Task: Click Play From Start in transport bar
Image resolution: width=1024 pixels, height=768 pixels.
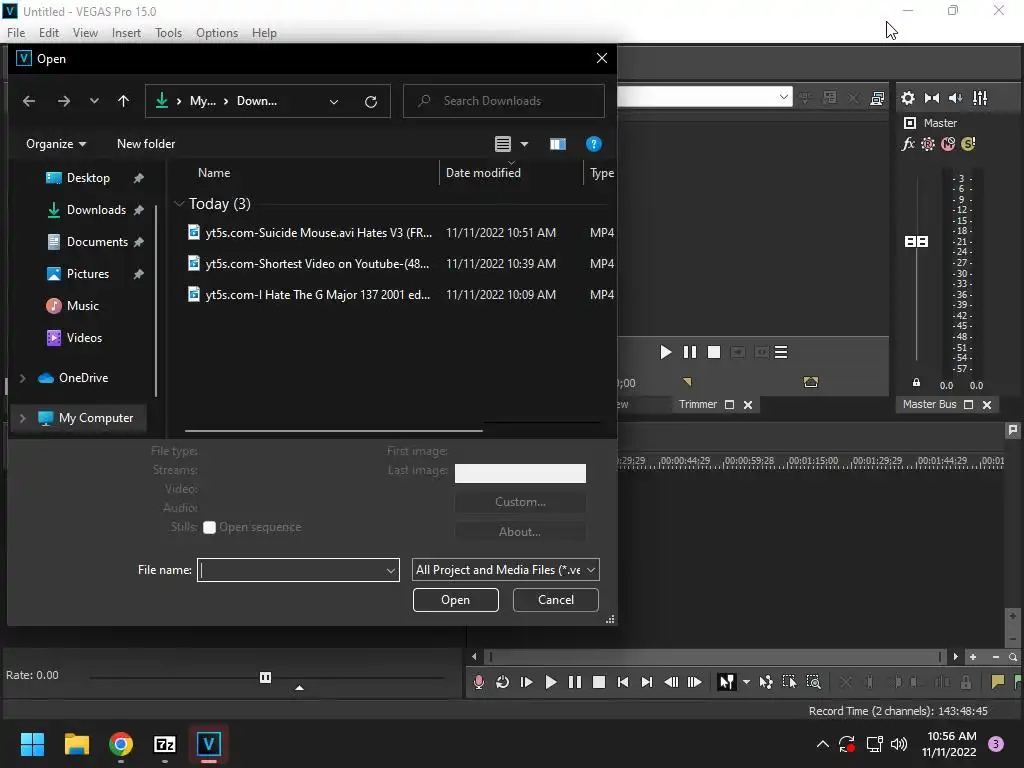Action: pos(526,682)
